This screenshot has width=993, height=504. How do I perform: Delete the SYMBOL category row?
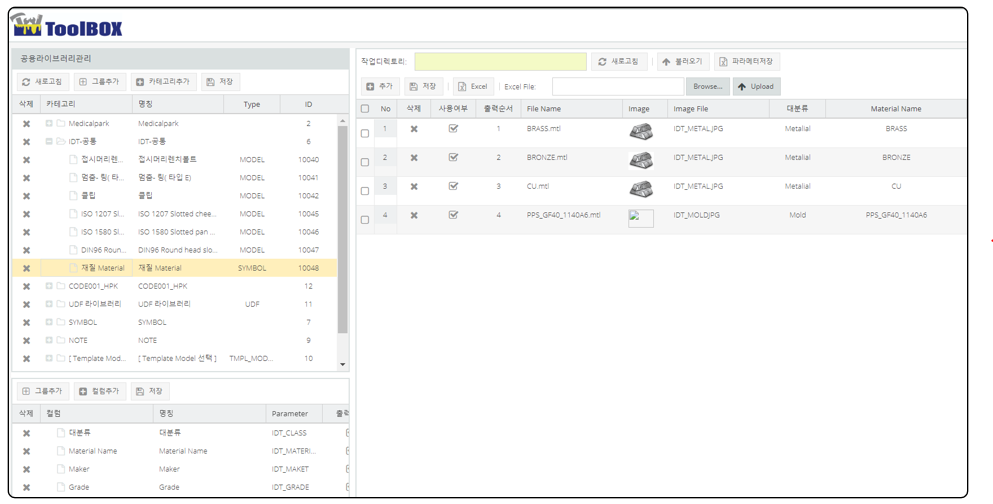click(26, 323)
